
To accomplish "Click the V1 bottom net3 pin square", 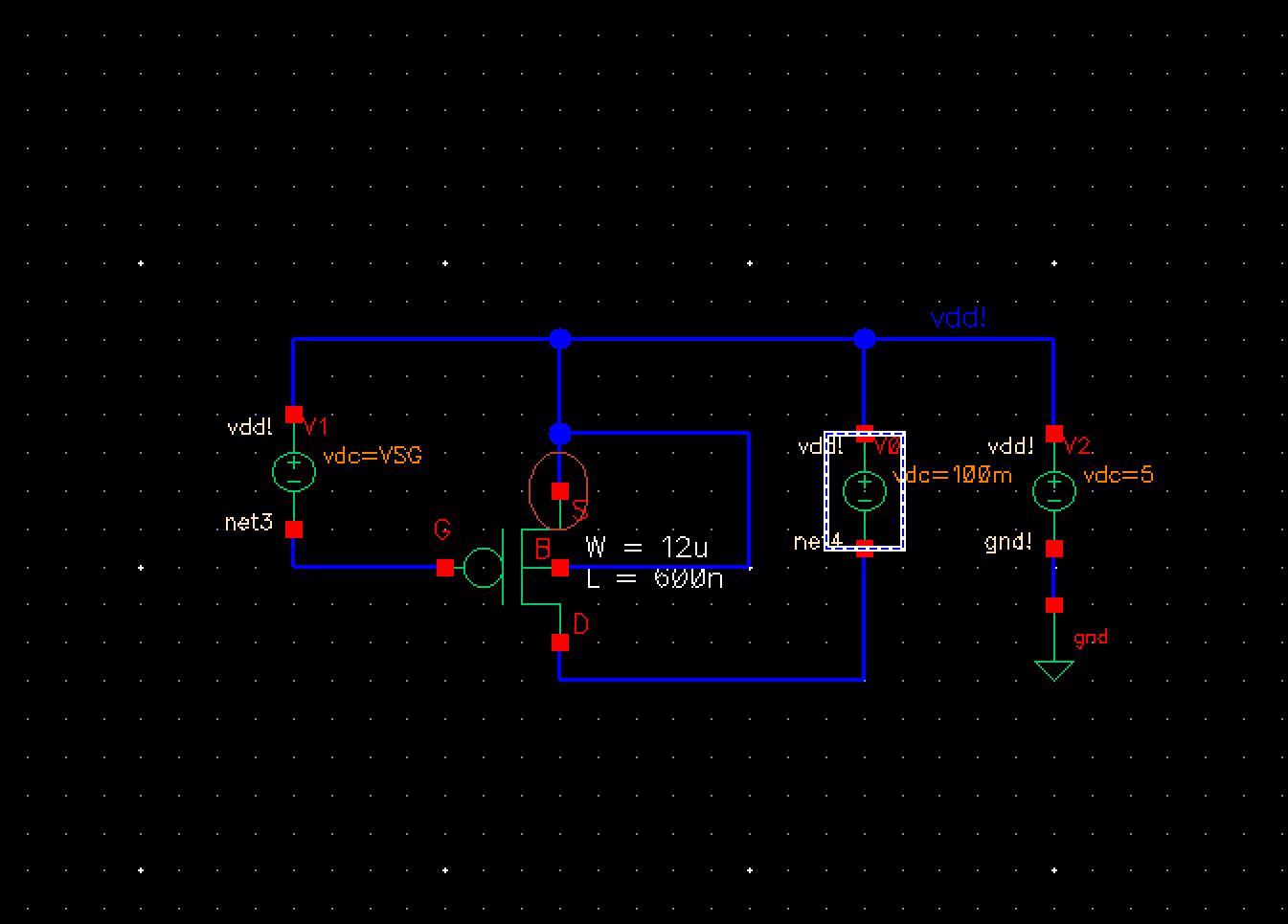I will (x=294, y=529).
